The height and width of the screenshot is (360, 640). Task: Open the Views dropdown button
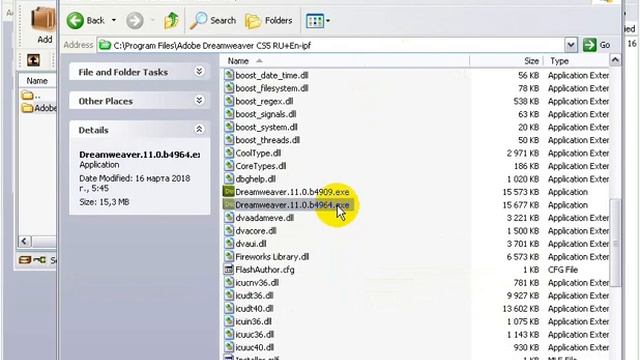tap(318, 21)
